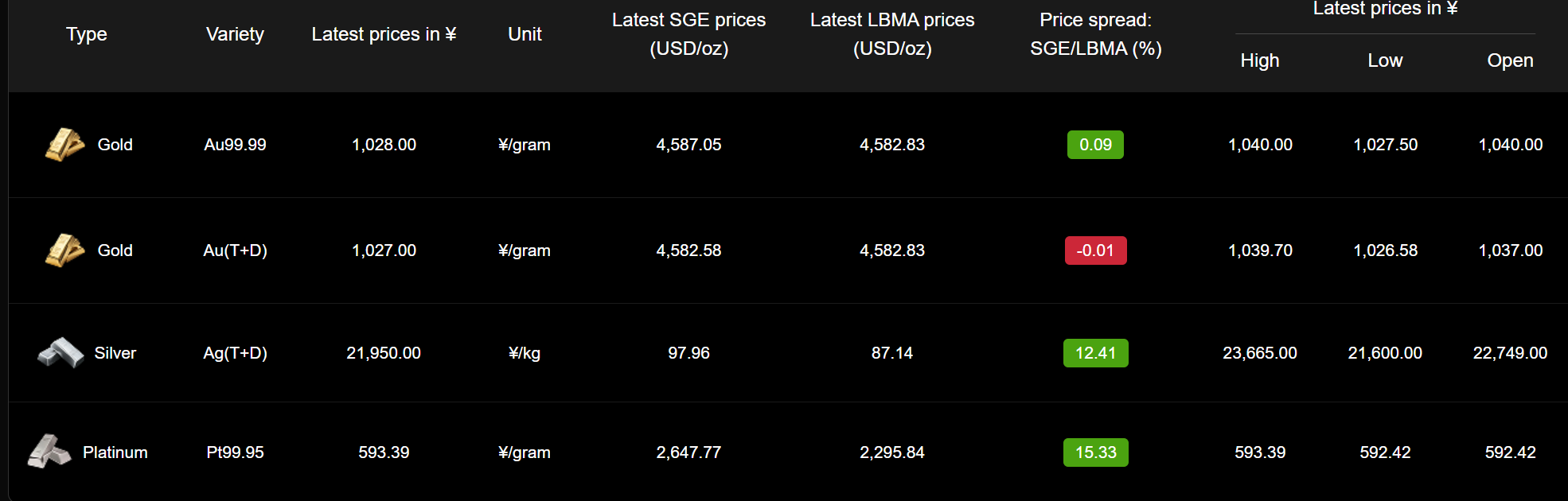Click the silver bars icon

point(60,353)
